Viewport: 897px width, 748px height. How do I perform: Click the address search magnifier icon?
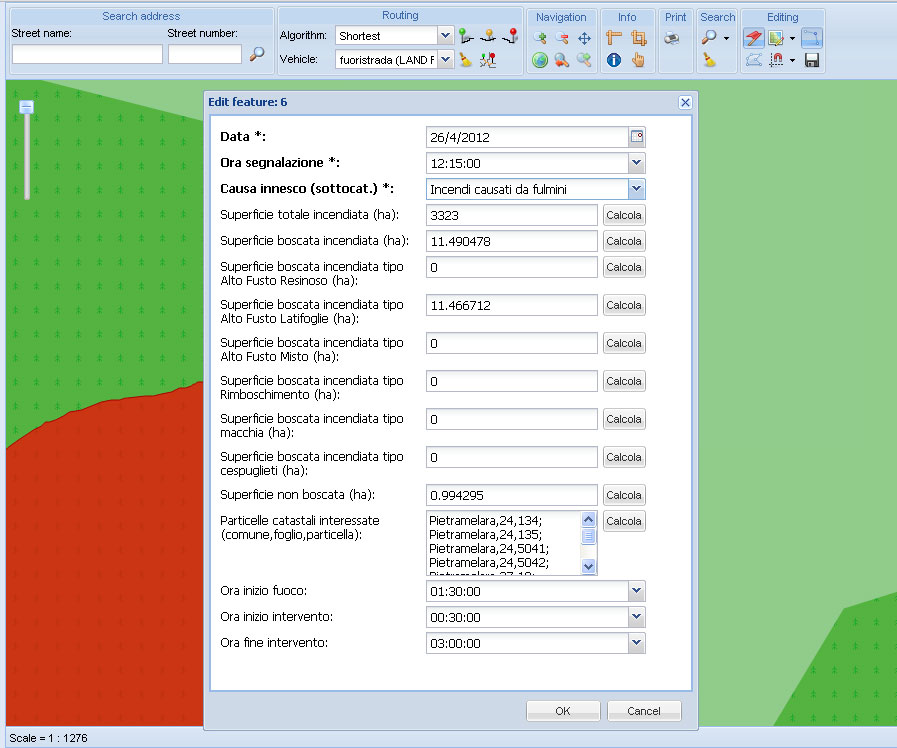click(x=257, y=55)
